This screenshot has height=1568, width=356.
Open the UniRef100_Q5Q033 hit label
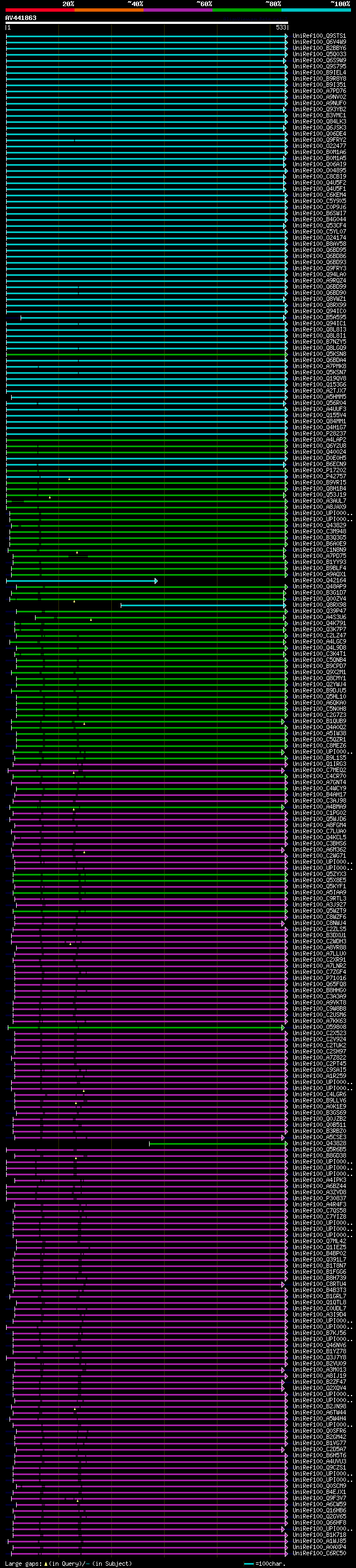point(319,54)
